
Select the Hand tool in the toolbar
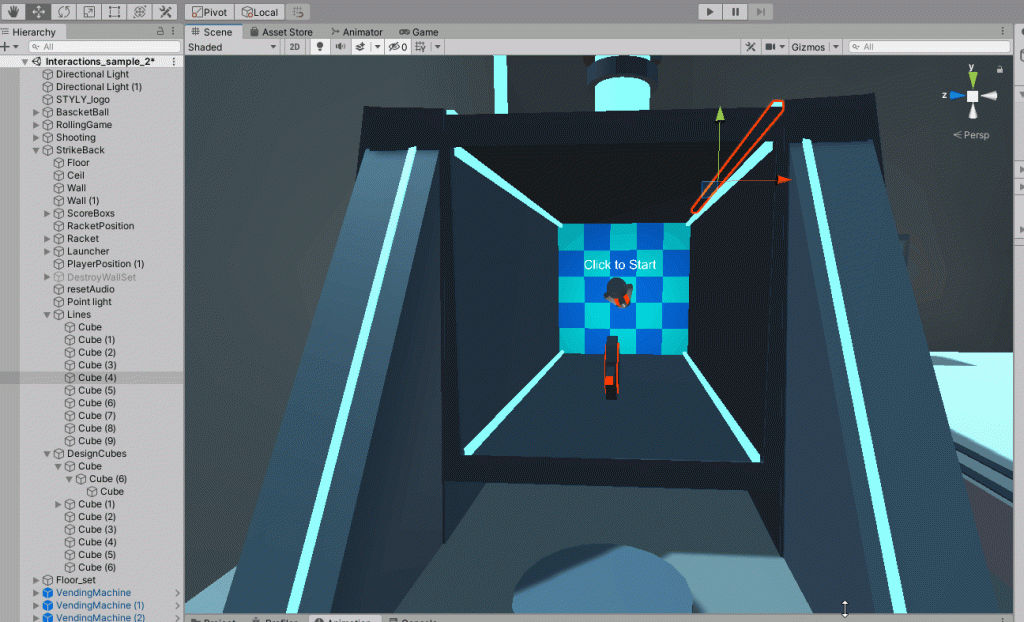coord(13,12)
